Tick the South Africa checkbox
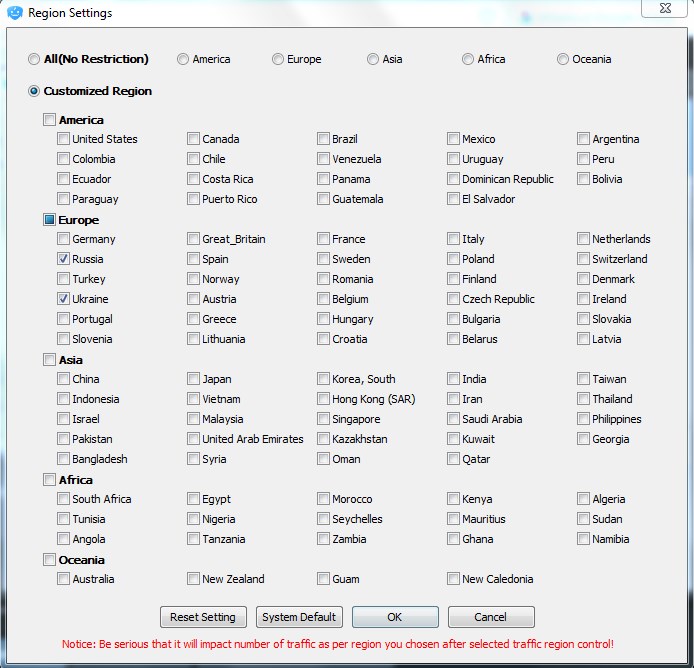694x668 pixels. (64, 499)
